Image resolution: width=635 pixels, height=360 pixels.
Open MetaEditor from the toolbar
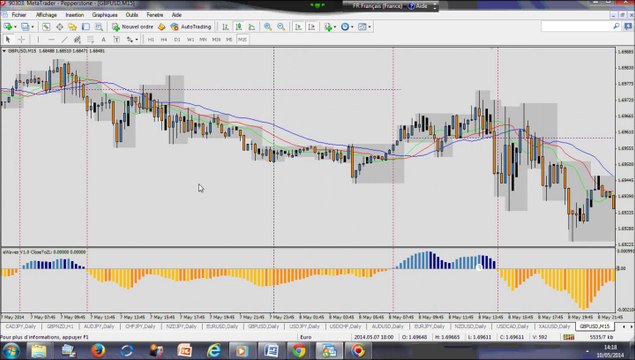click(162, 27)
